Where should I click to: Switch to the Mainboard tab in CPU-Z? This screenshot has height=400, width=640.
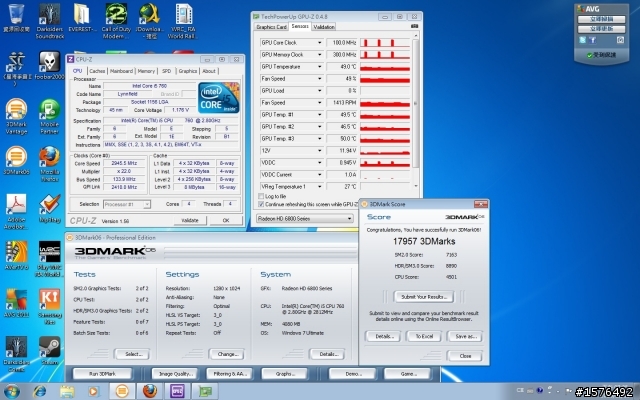click(x=121, y=71)
